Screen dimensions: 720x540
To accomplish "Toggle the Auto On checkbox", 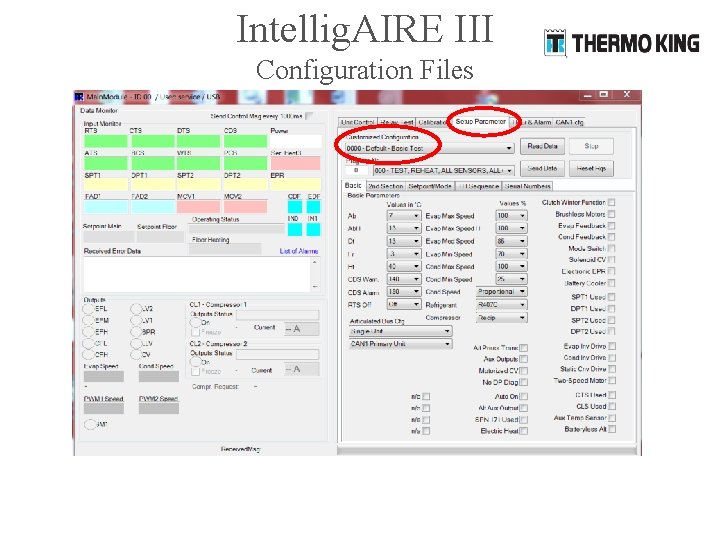I will click(x=524, y=396).
